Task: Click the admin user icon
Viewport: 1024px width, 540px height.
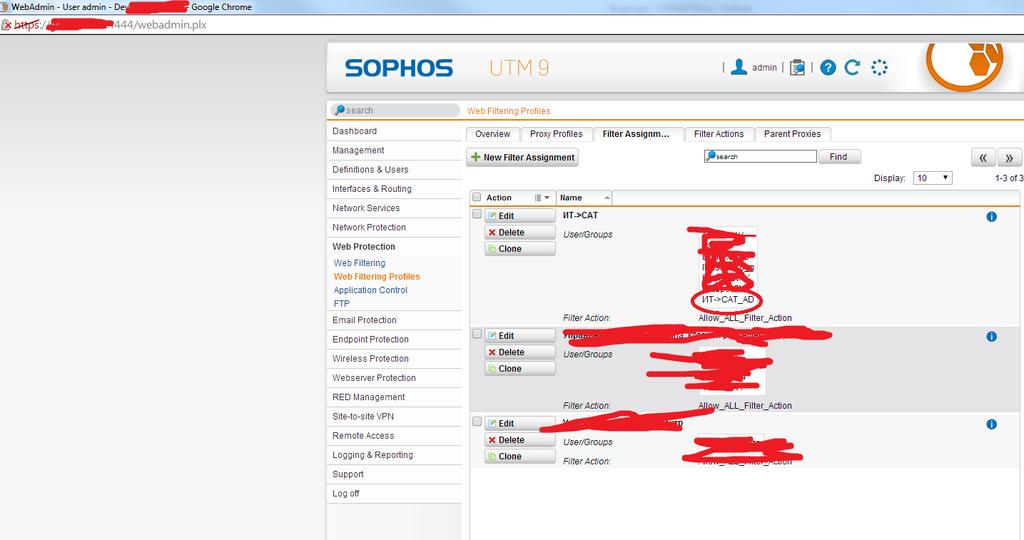Action: coord(739,67)
